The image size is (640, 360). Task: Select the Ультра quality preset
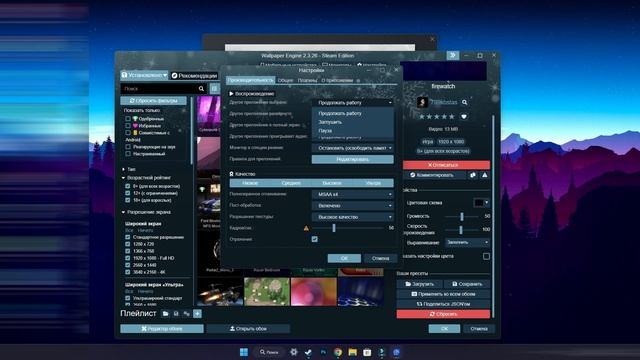pos(373,183)
